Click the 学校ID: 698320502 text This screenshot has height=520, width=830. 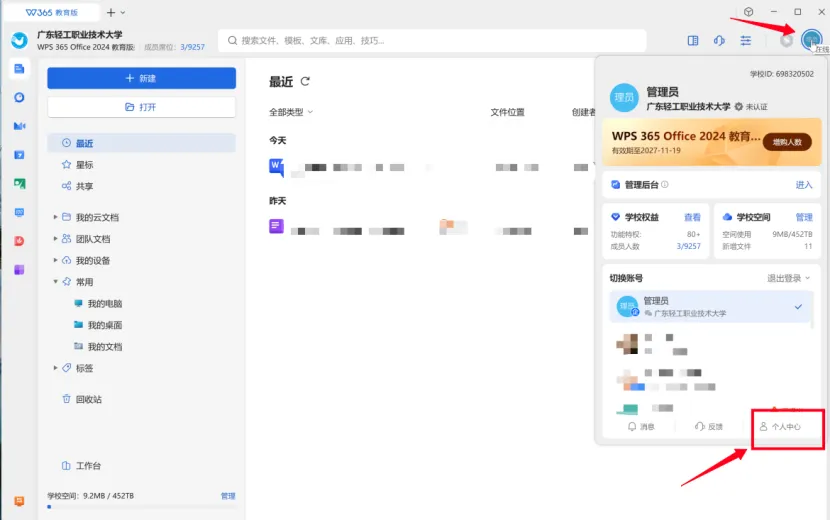coord(781,74)
